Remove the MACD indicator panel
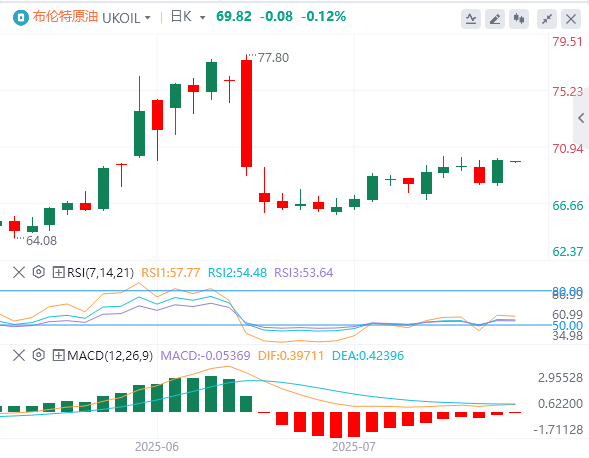Viewport: 589px width, 458px height. 19,355
